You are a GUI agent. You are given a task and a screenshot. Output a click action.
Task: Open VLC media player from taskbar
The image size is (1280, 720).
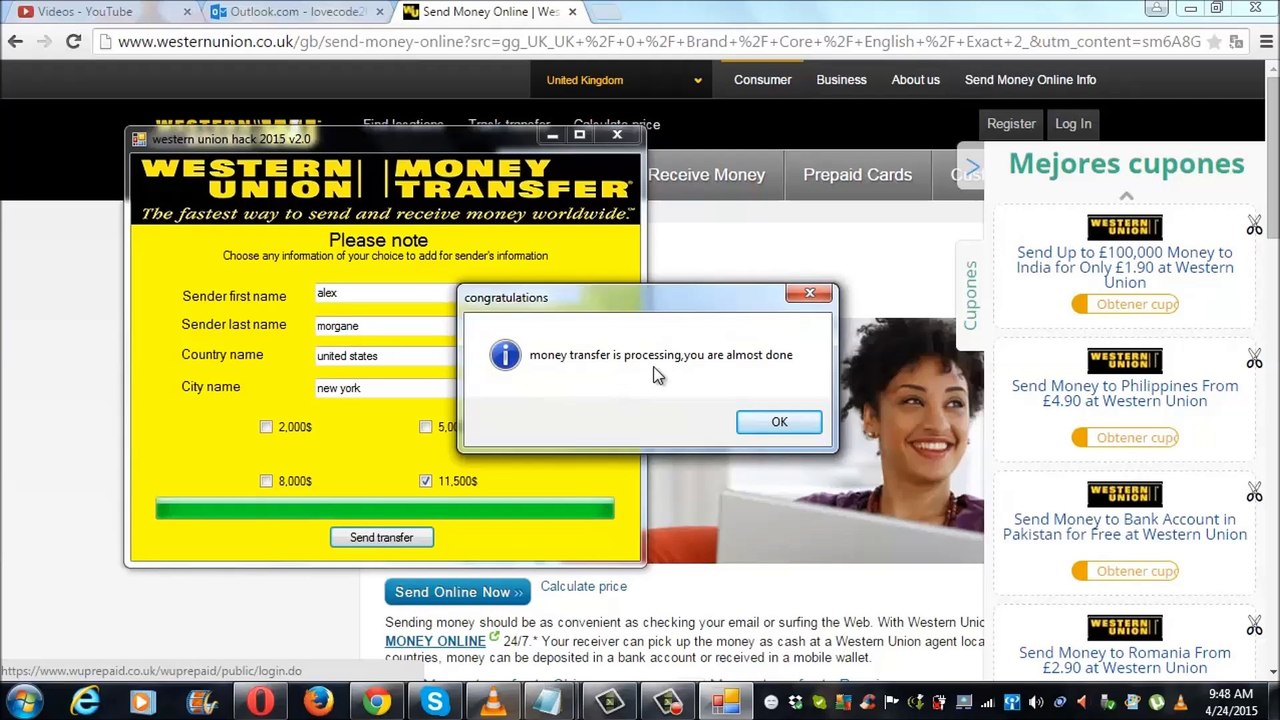(x=493, y=702)
